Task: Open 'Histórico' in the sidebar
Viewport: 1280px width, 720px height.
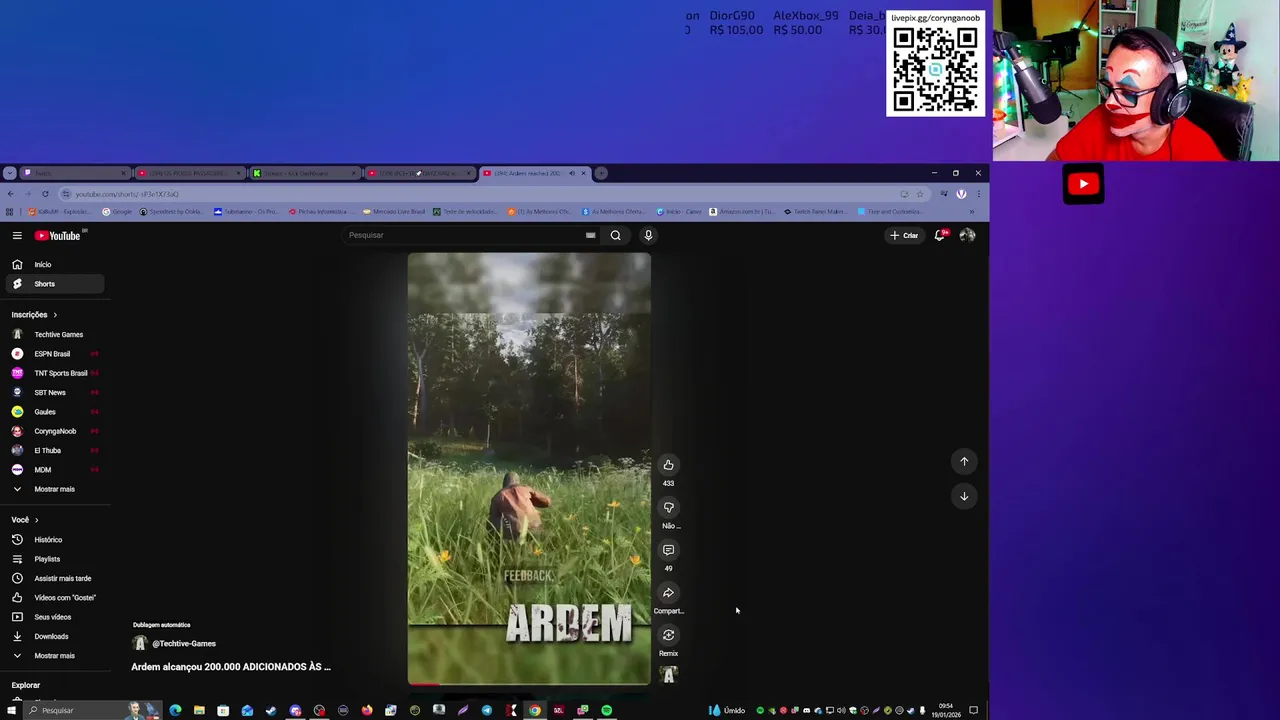Action: pyautogui.click(x=55, y=540)
